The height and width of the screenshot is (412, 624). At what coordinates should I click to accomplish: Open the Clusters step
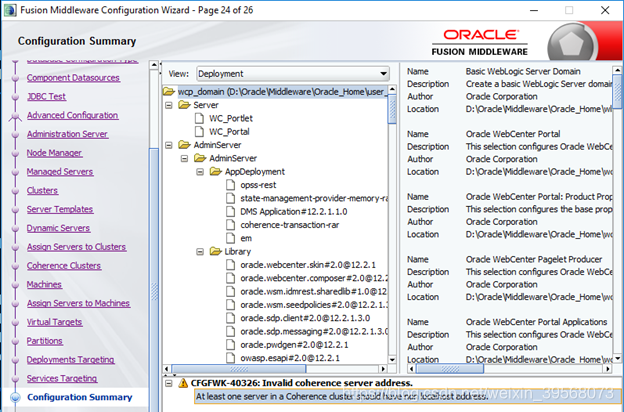click(42, 191)
